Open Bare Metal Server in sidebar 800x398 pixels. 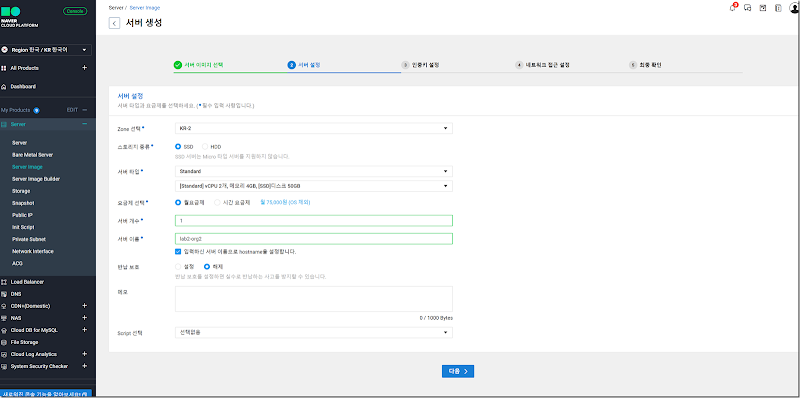33,155
